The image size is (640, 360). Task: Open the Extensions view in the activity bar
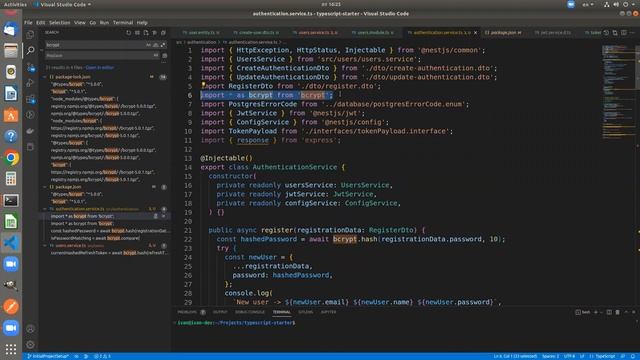click(x=30, y=99)
